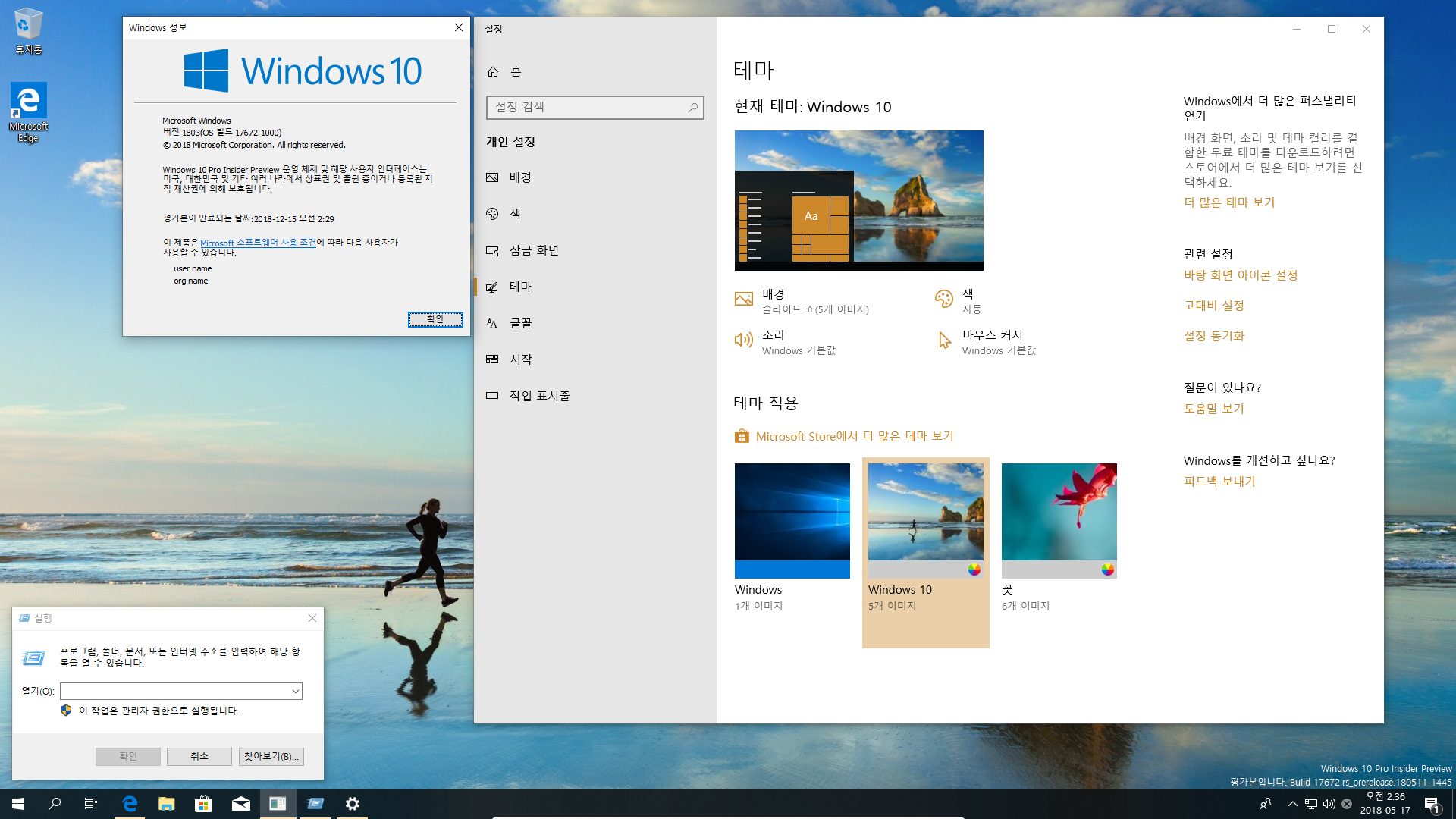Apply the 꽃 flower theme thumbnail
This screenshot has height=819, width=1456.
click(x=1059, y=521)
